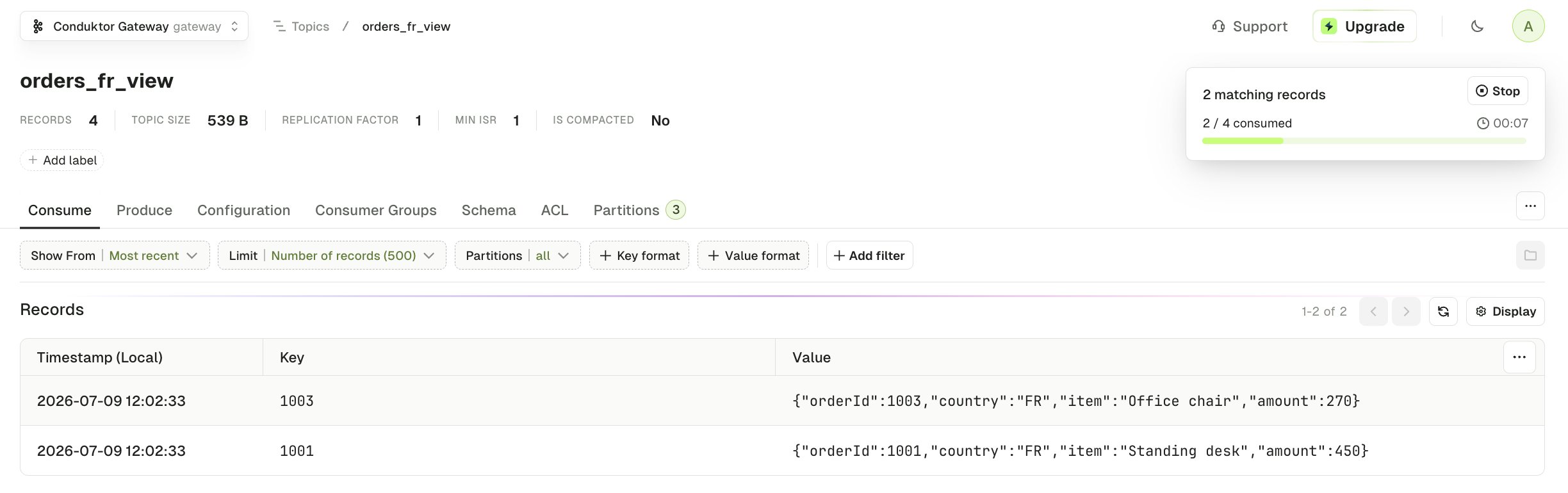1568x493 pixels.
Task: Open topic actions ellipsis beside tabs
Action: tap(1530, 206)
